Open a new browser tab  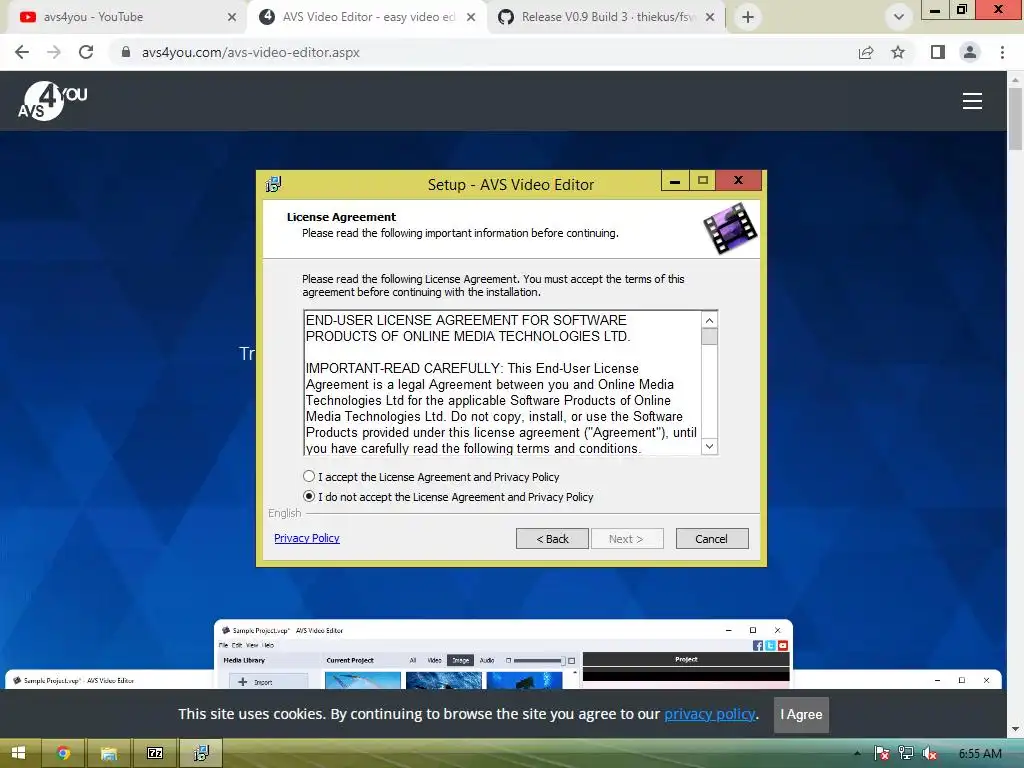748,17
